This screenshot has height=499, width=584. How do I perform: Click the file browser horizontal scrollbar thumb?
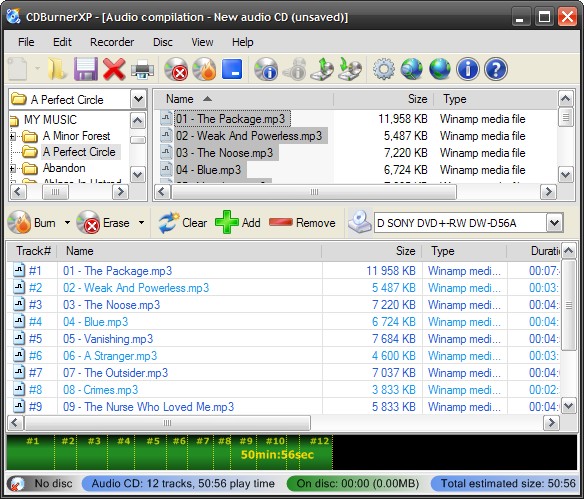click(314, 192)
